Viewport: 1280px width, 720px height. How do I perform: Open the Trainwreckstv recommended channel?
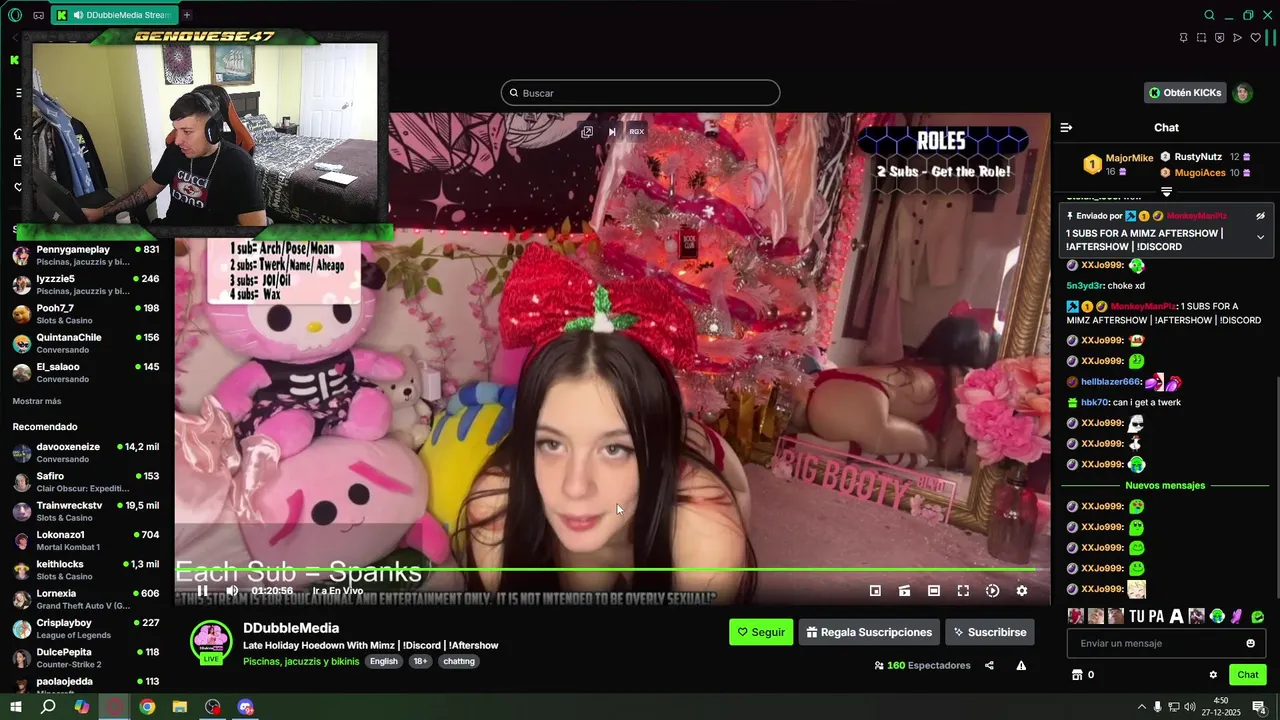click(x=86, y=511)
